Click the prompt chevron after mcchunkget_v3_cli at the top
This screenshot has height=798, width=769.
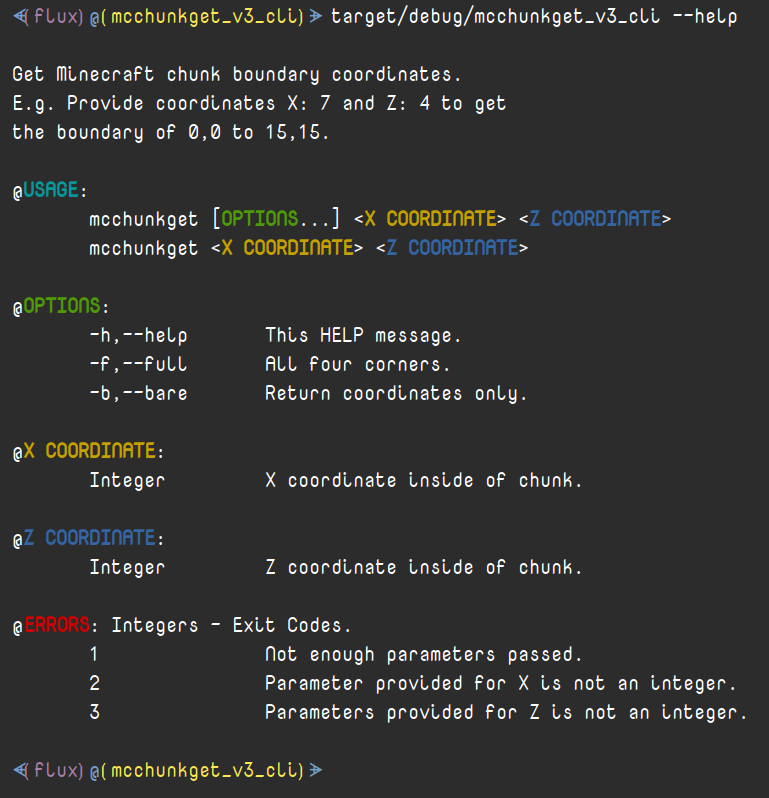[316, 17]
